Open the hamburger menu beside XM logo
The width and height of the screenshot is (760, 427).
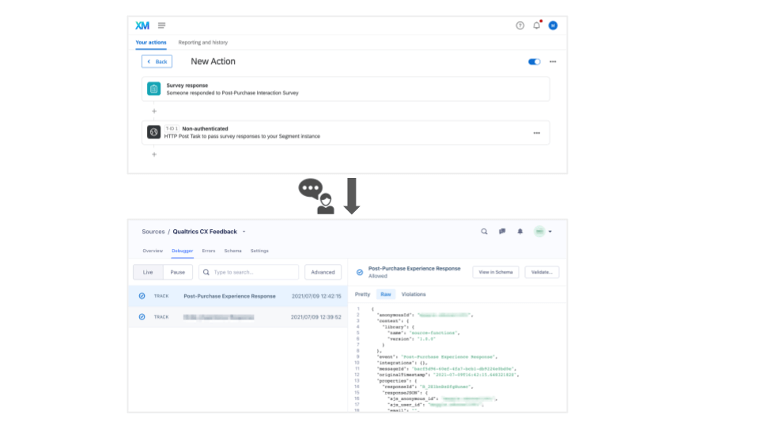coord(161,25)
